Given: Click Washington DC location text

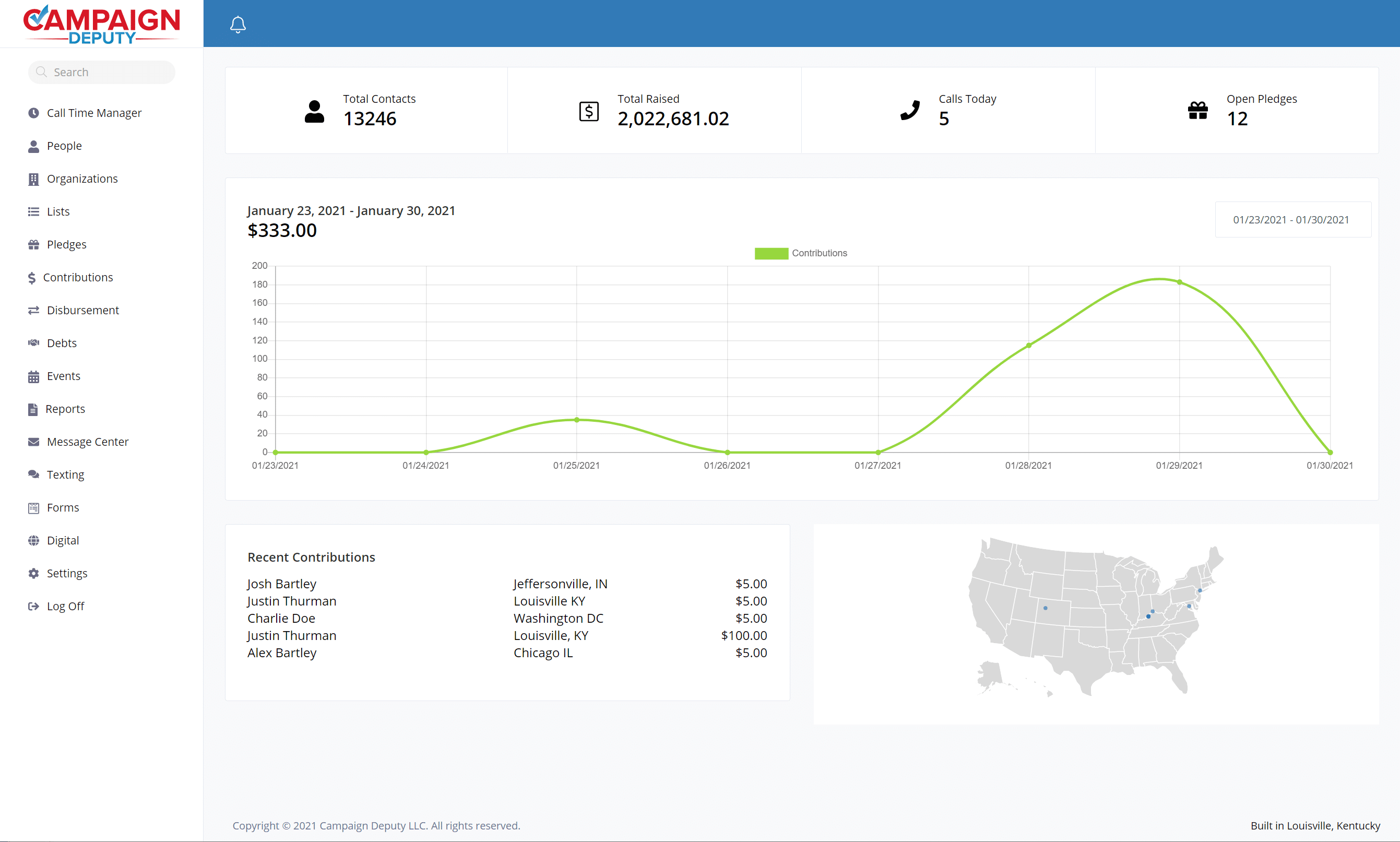Looking at the screenshot, I should [558, 619].
